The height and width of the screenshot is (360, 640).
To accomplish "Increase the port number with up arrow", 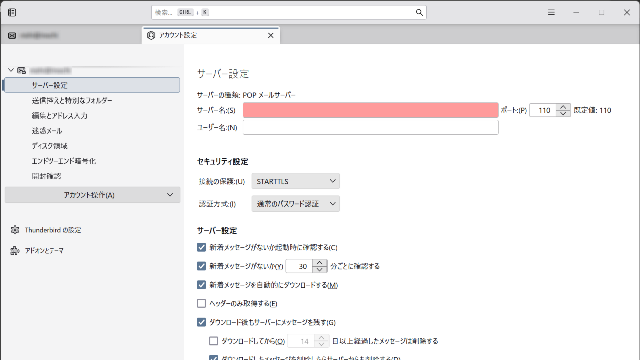I will click(563, 107).
